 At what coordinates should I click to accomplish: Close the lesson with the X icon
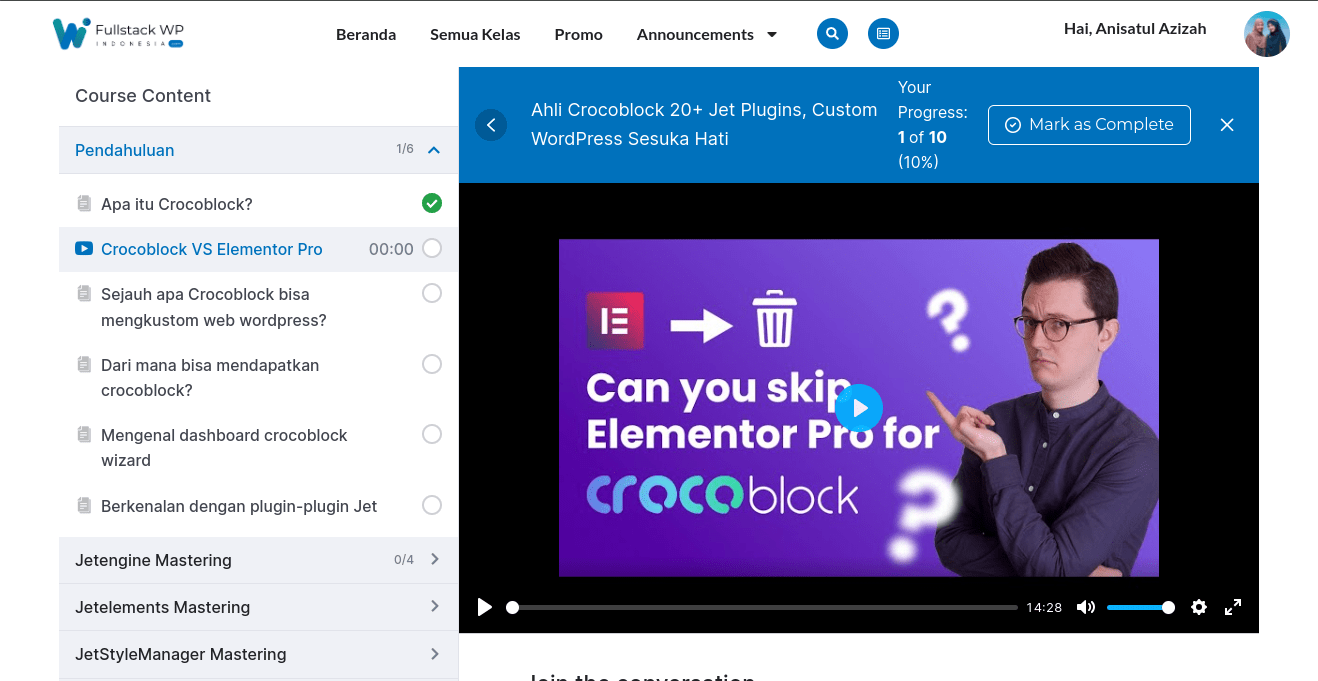pyautogui.click(x=1227, y=125)
